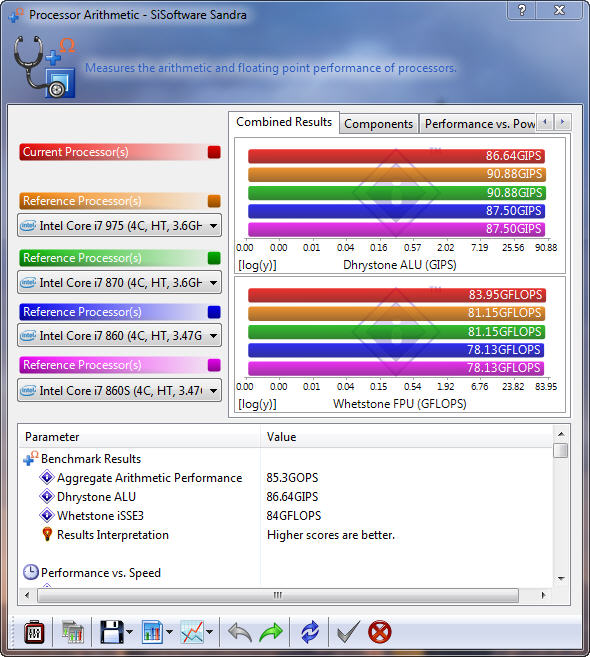
Task: Click the Intel logo in the Core i7 975 dropdown
Action: (28, 226)
